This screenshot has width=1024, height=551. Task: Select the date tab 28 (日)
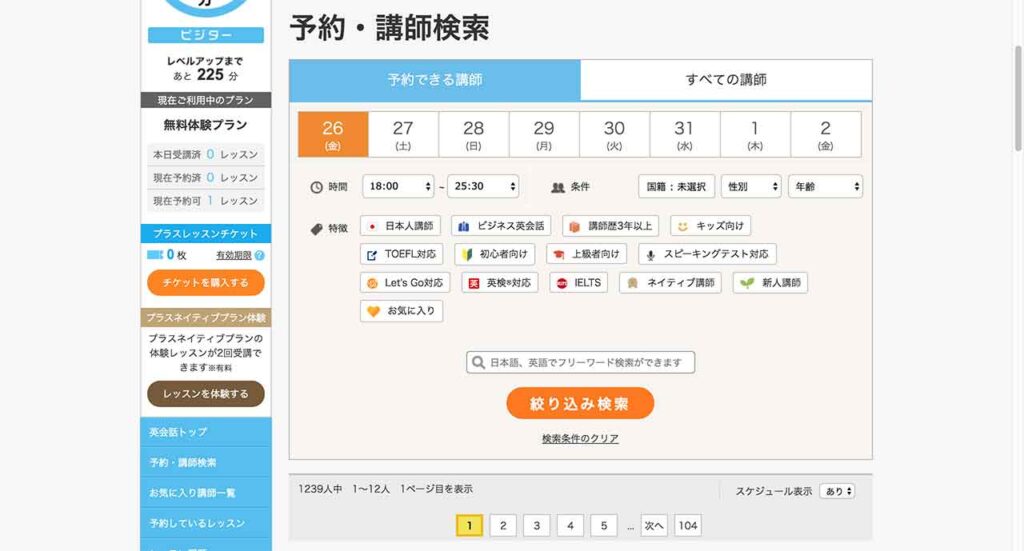pyautogui.click(x=474, y=134)
